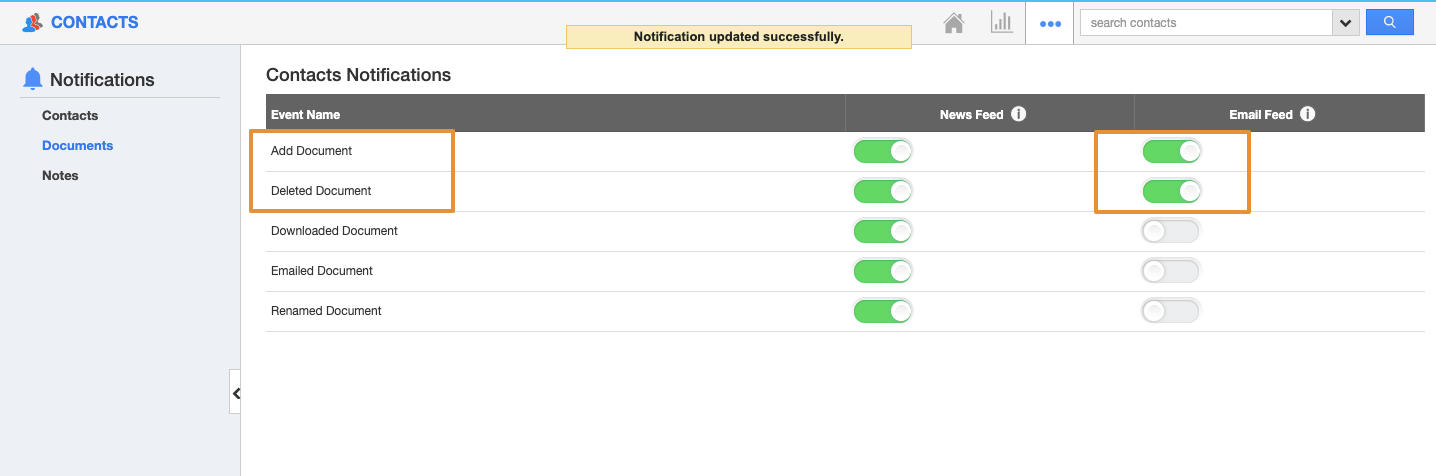1436x476 pixels.
Task: Toggle News Feed for Renamed Document
Action: click(883, 311)
